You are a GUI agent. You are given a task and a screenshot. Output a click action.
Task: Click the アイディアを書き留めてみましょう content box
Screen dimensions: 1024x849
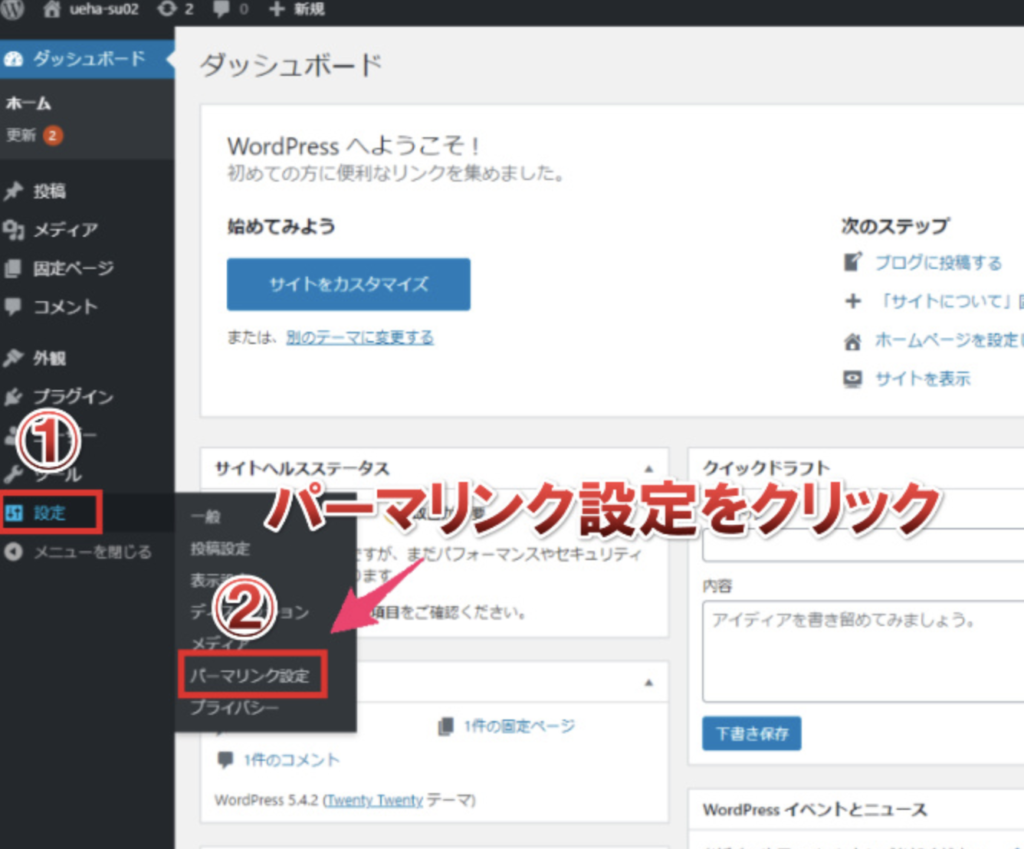pyautogui.click(x=863, y=651)
